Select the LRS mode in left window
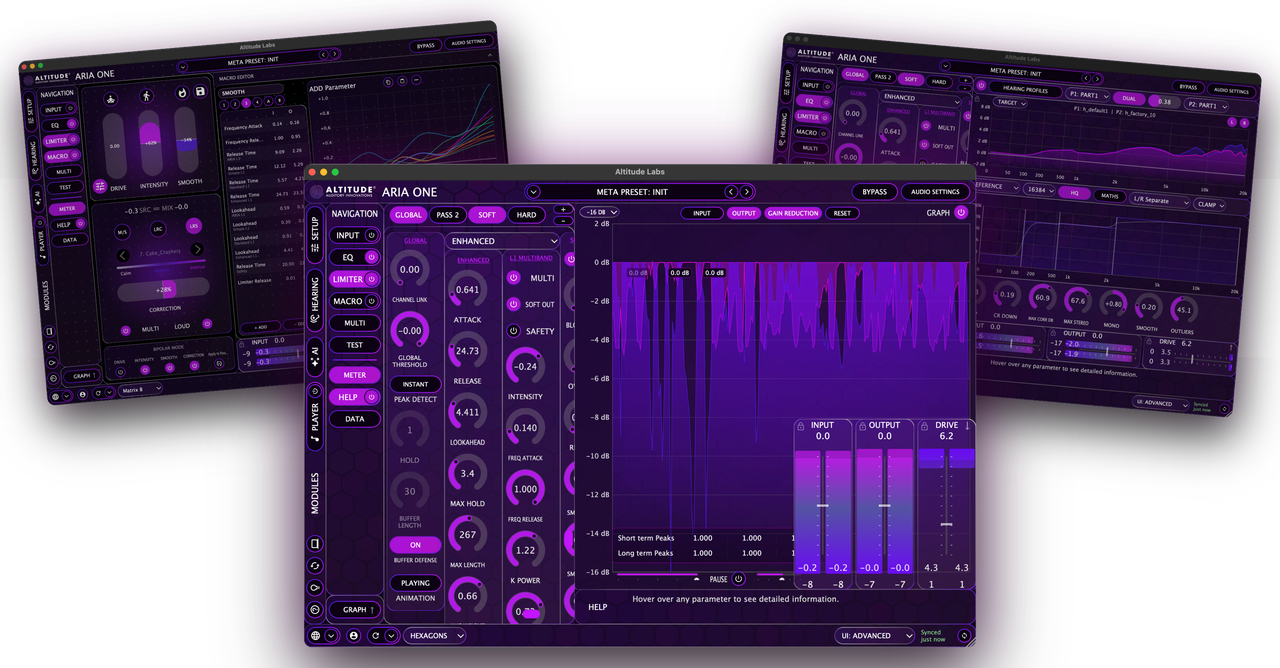 coord(193,226)
